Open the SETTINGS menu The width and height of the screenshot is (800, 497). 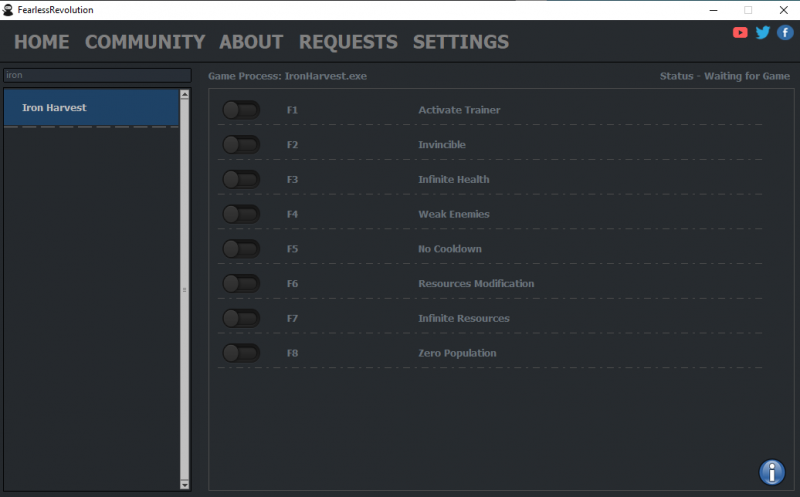tap(461, 42)
